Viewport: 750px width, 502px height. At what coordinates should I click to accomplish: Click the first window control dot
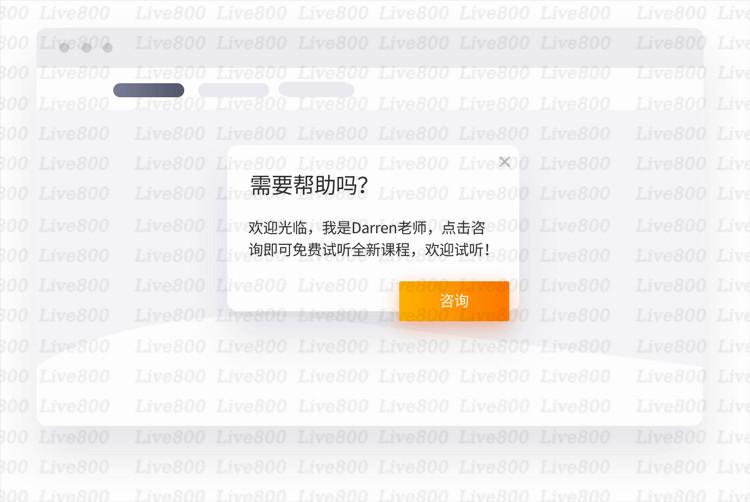(65, 48)
